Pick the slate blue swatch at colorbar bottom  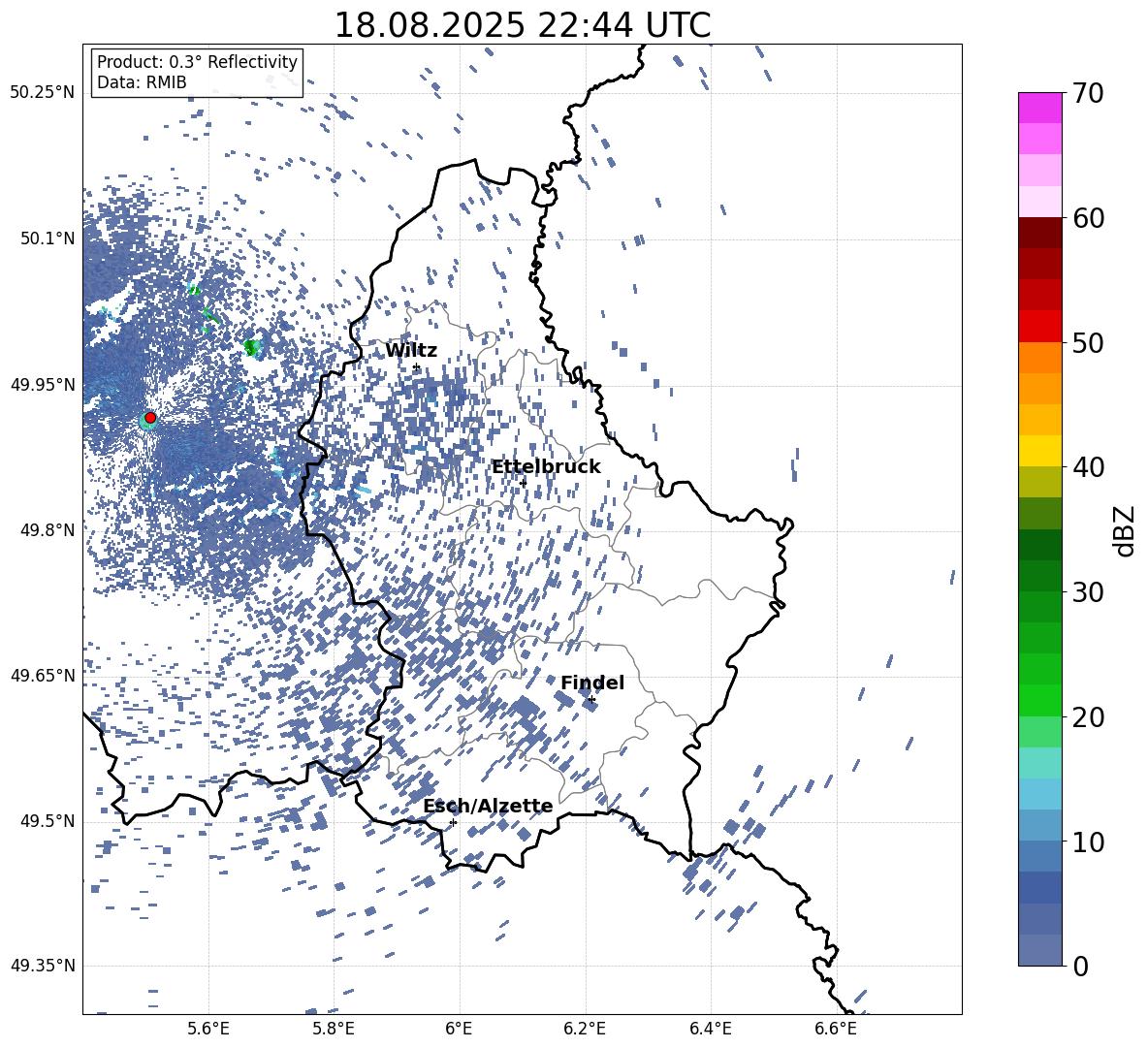(1039, 951)
